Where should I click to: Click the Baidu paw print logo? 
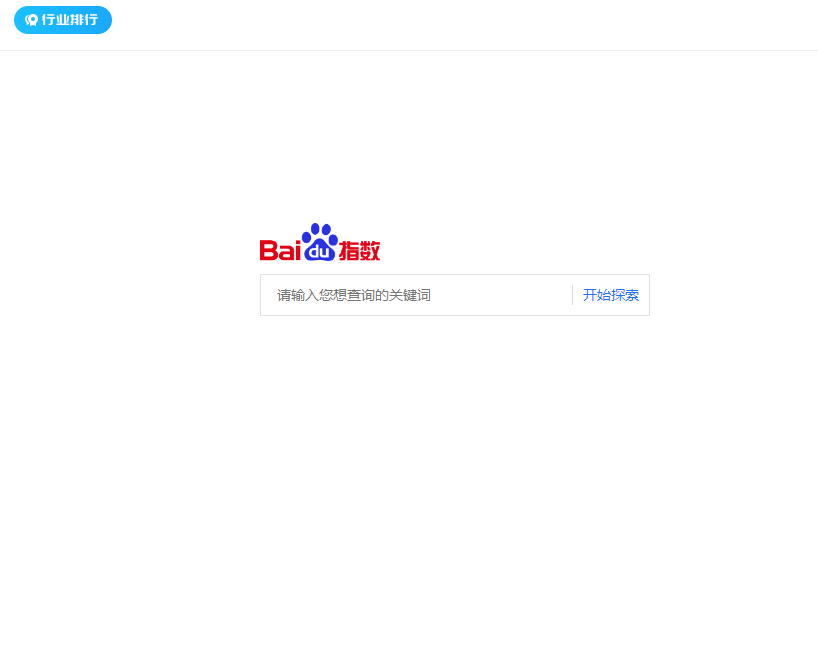point(318,236)
